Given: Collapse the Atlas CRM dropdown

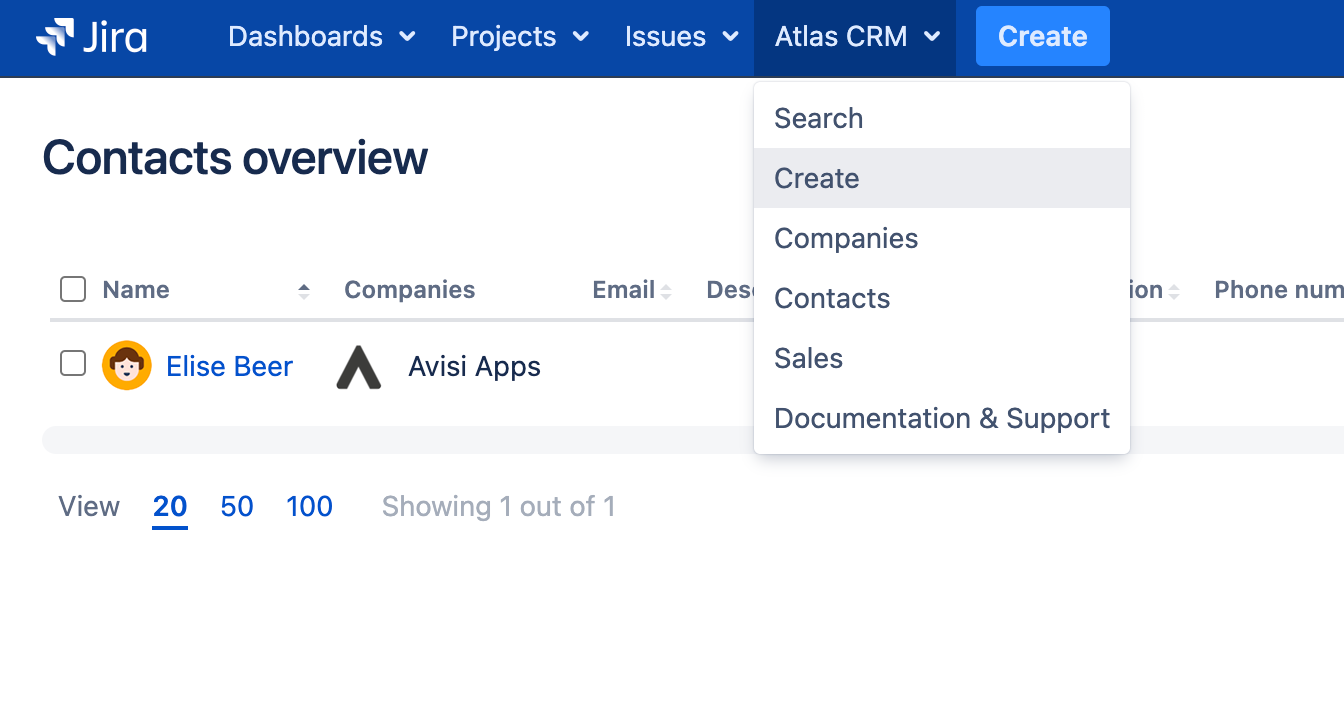Looking at the screenshot, I should [857, 37].
